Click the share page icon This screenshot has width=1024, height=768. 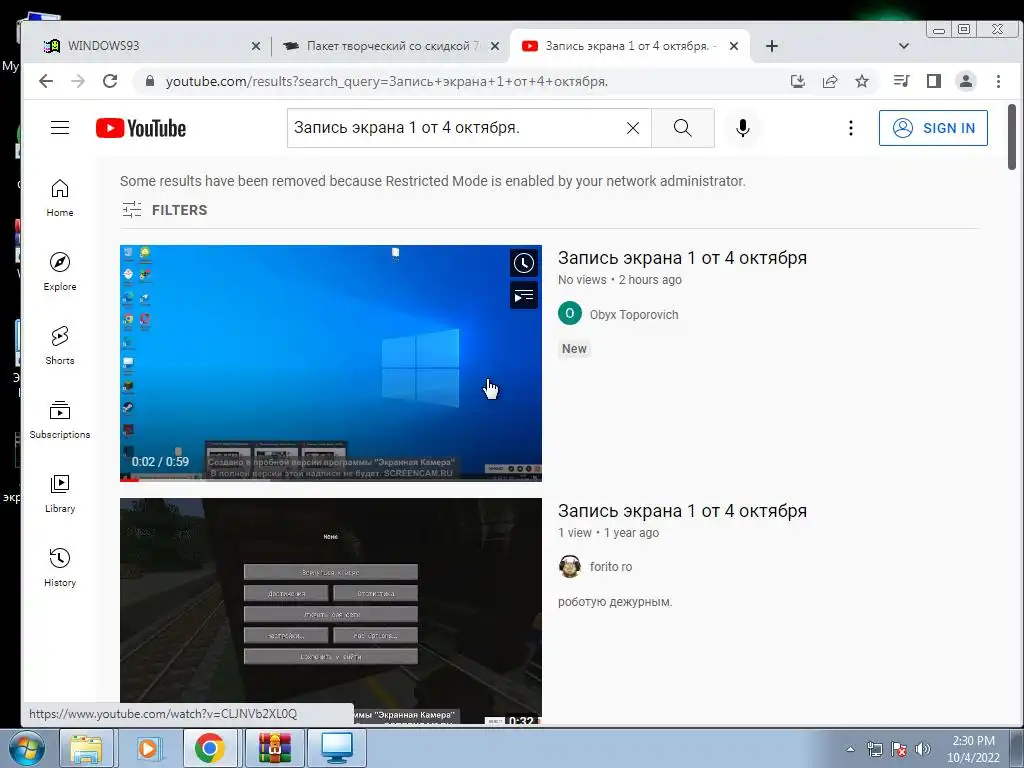tap(830, 81)
